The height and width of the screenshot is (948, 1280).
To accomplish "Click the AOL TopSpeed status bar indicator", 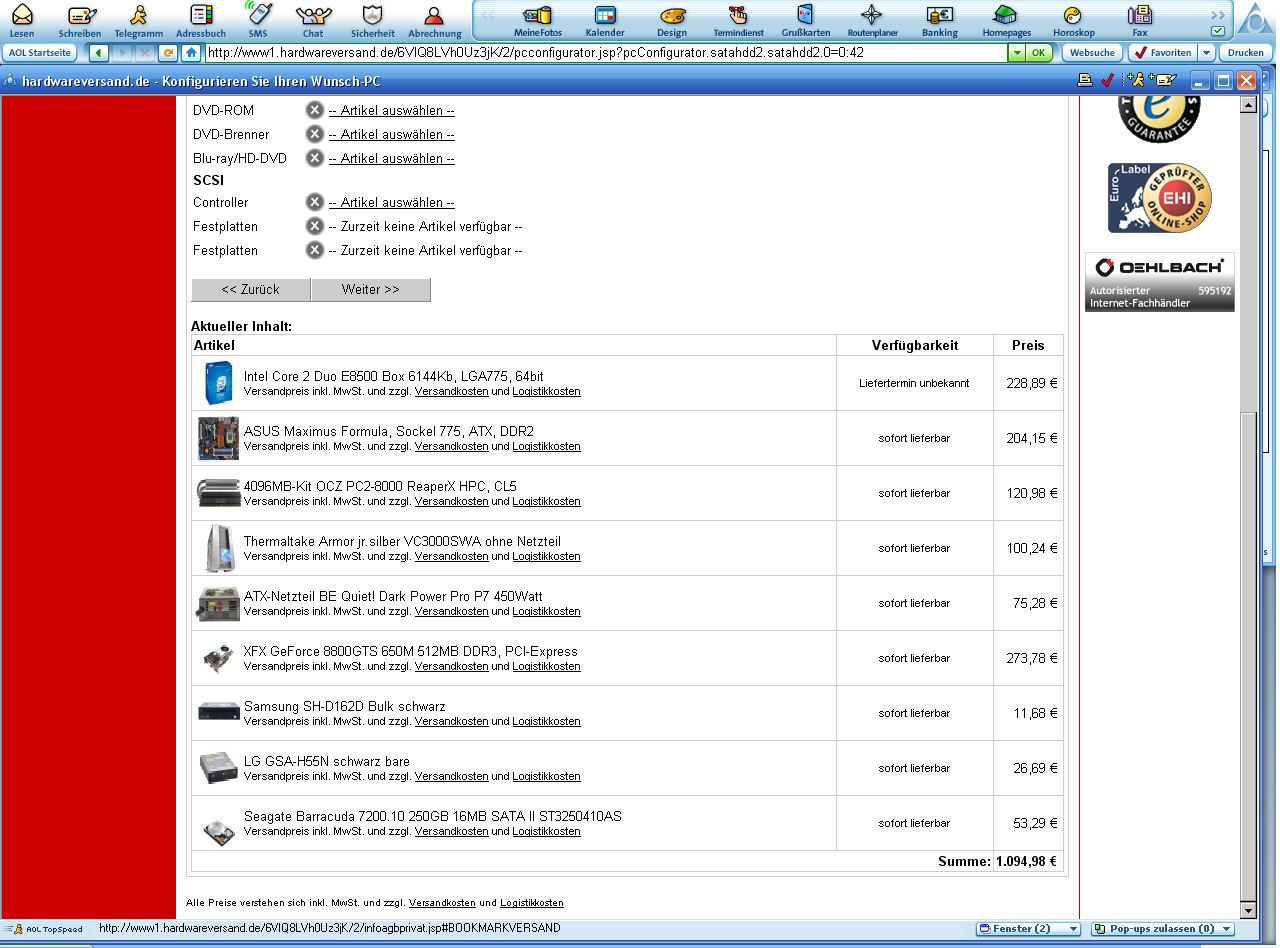I will 46,929.
